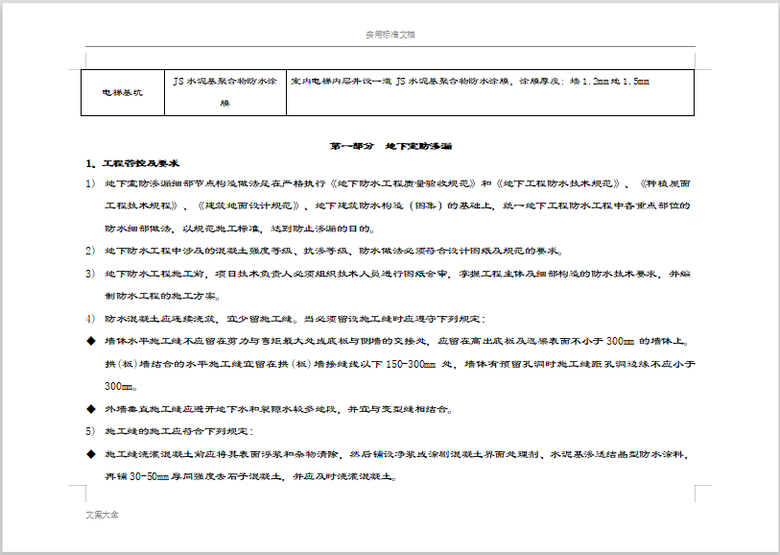Click the section heading 1、工程管控及要求
Image resolution: width=780 pixels, height=555 pixels.
(x=133, y=163)
